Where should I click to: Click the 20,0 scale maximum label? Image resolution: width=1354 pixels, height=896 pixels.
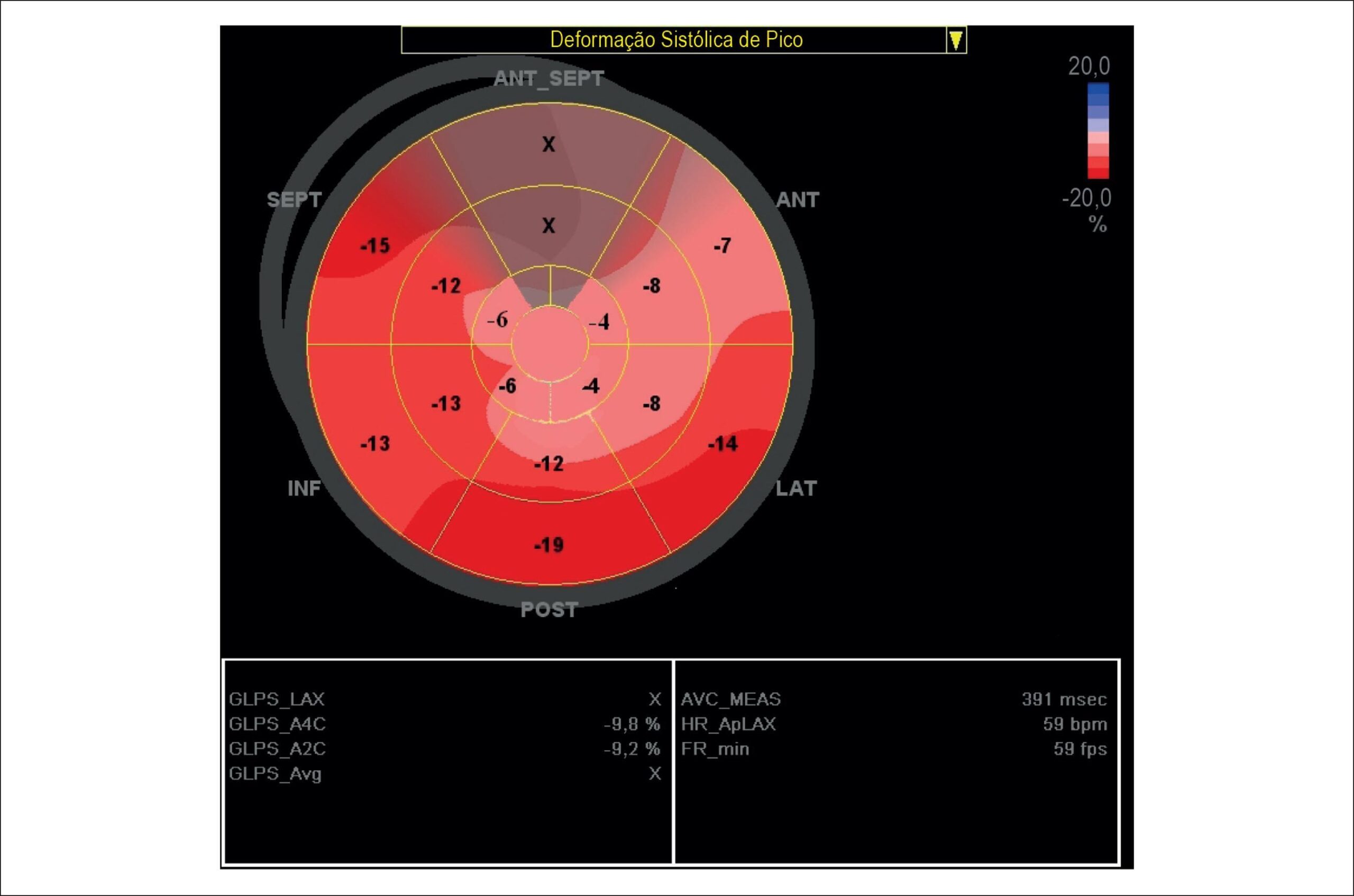(1089, 67)
